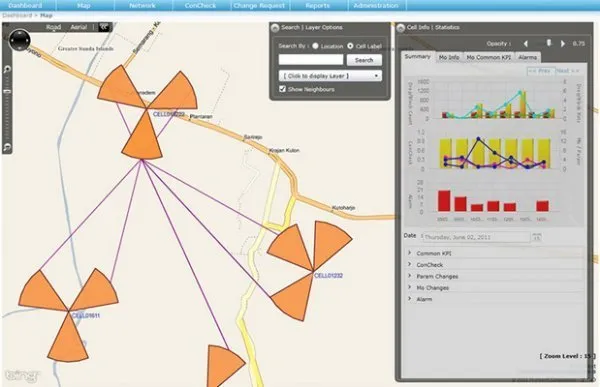Switch the map to Aerial view
Viewport: 600px width, 387px height.
[x=78, y=27]
